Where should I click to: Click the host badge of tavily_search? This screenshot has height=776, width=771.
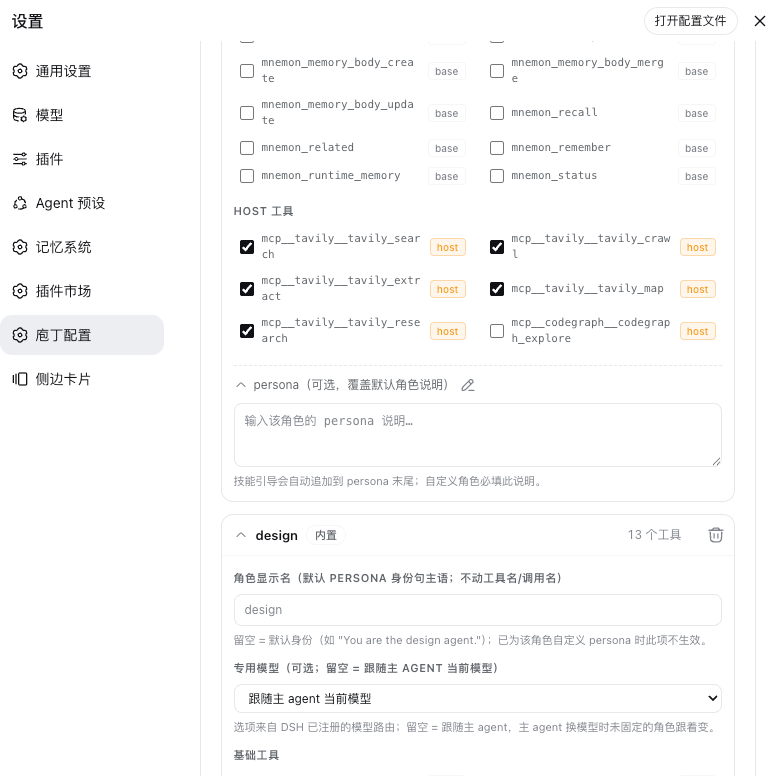tap(447, 247)
